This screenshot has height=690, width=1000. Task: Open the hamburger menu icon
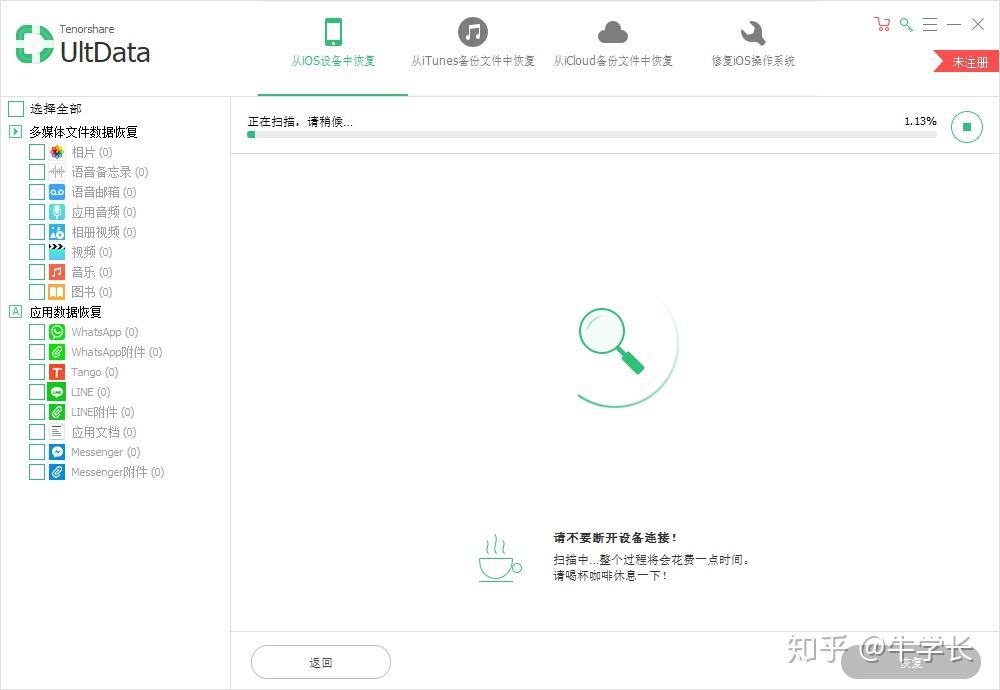point(930,24)
